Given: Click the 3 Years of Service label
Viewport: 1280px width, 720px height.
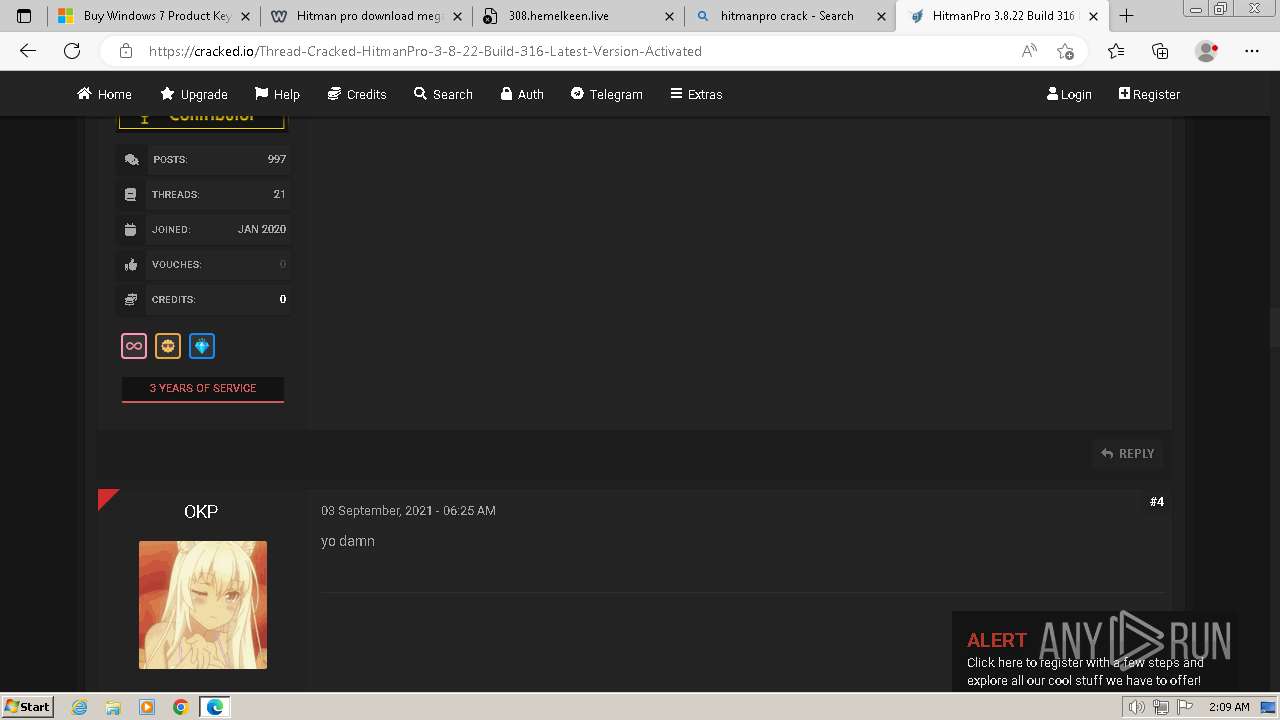Looking at the screenshot, I should tap(203, 388).
